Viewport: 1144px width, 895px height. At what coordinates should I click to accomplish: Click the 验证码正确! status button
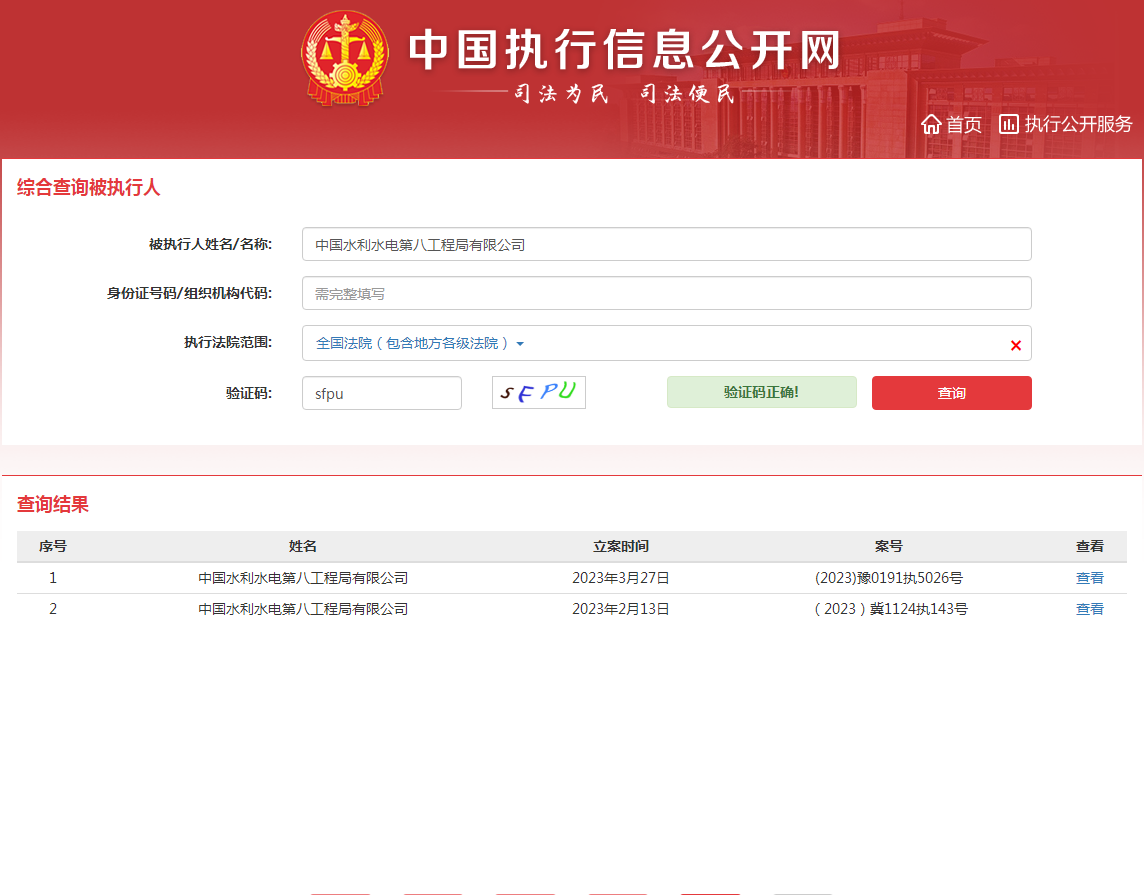pyautogui.click(x=762, y=392)
